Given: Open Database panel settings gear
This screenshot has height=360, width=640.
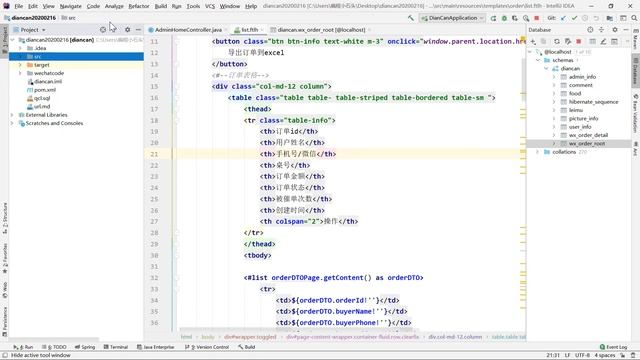Looking at the screenshot, I should tap(615, 29).
